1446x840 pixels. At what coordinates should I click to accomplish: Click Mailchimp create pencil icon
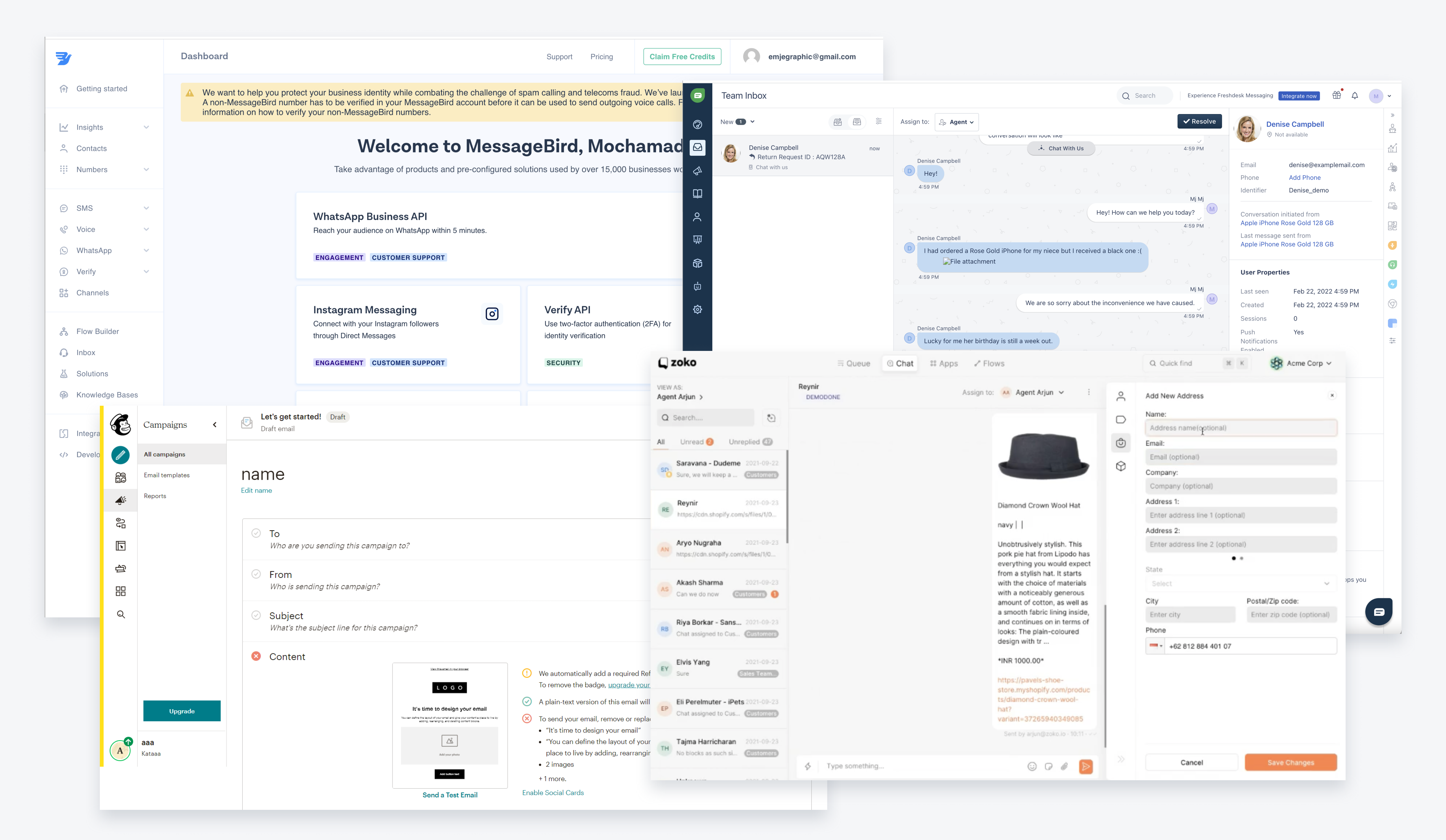pyautogui.click(x=120, y=455)
